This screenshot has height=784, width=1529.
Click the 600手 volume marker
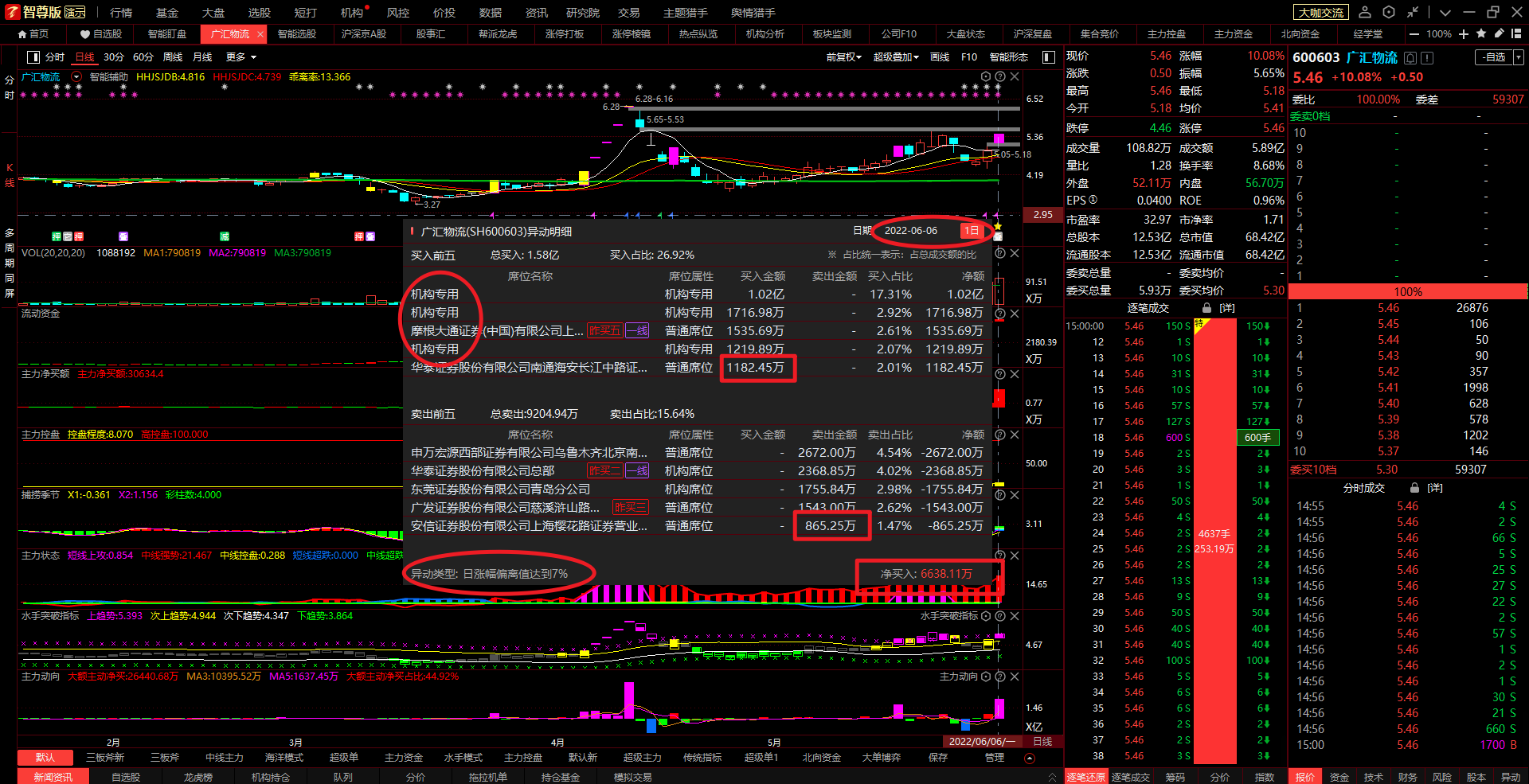(x=1257, y=438)
